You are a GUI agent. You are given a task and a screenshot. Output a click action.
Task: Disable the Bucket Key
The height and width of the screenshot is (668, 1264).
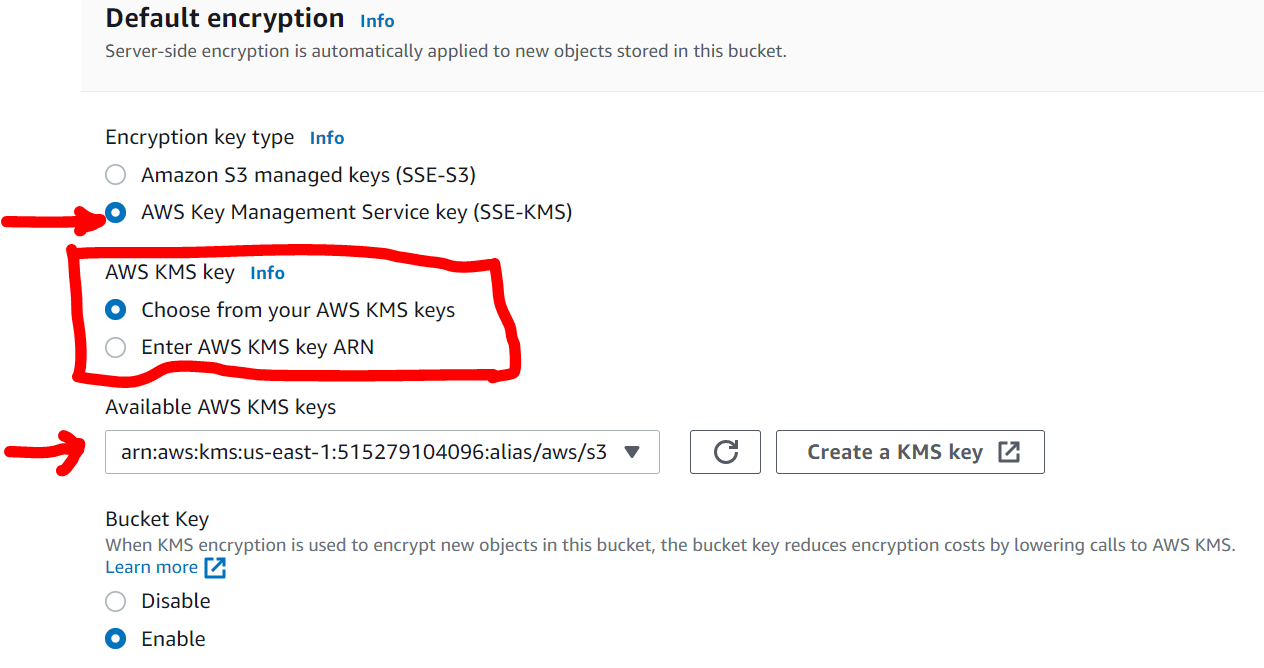click(x=116, y=601)
